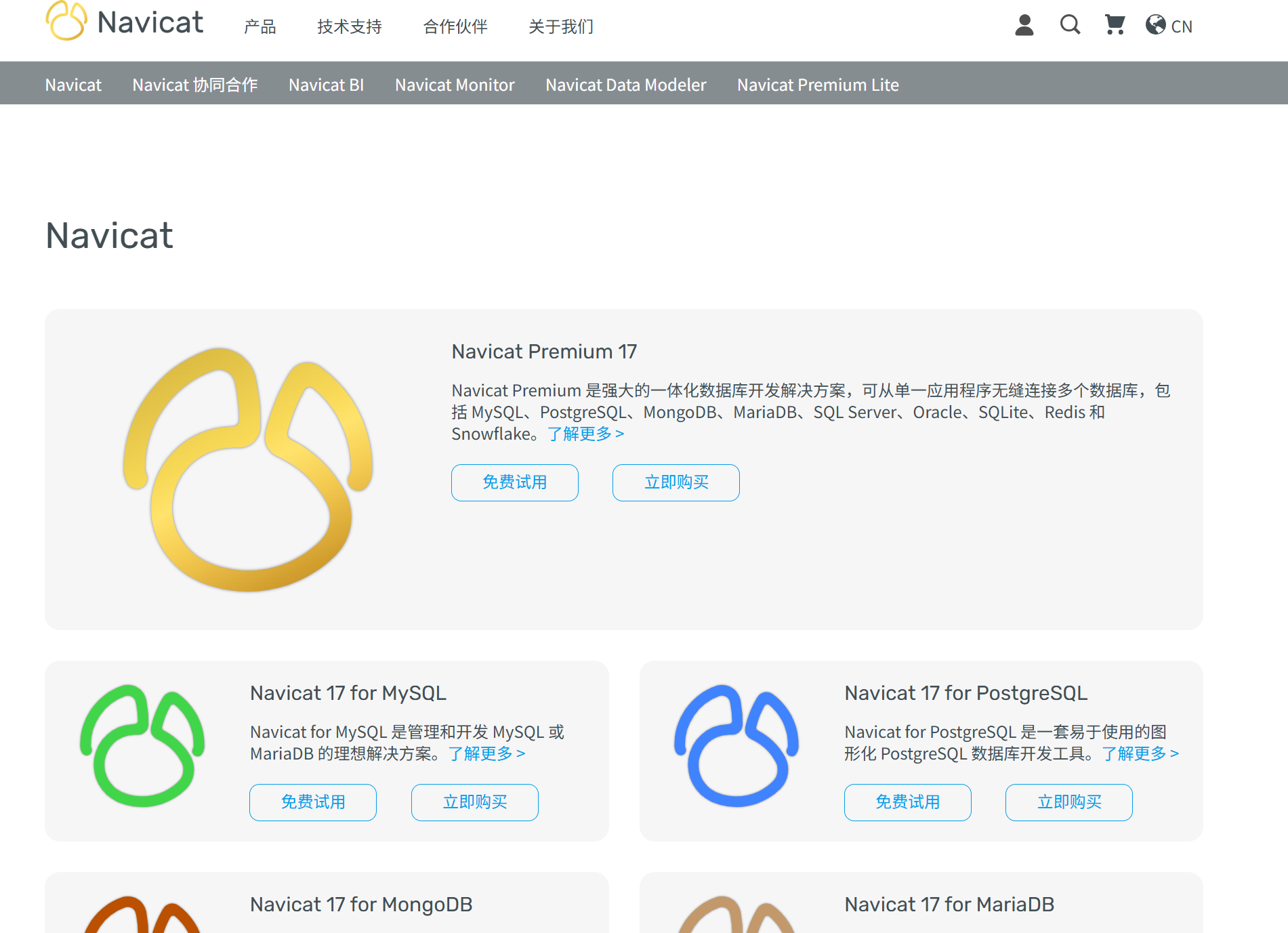Click 立即购买 for Navicat Premium 17
Viewport: 1288px width, 933px height.
tap(676, 482)
